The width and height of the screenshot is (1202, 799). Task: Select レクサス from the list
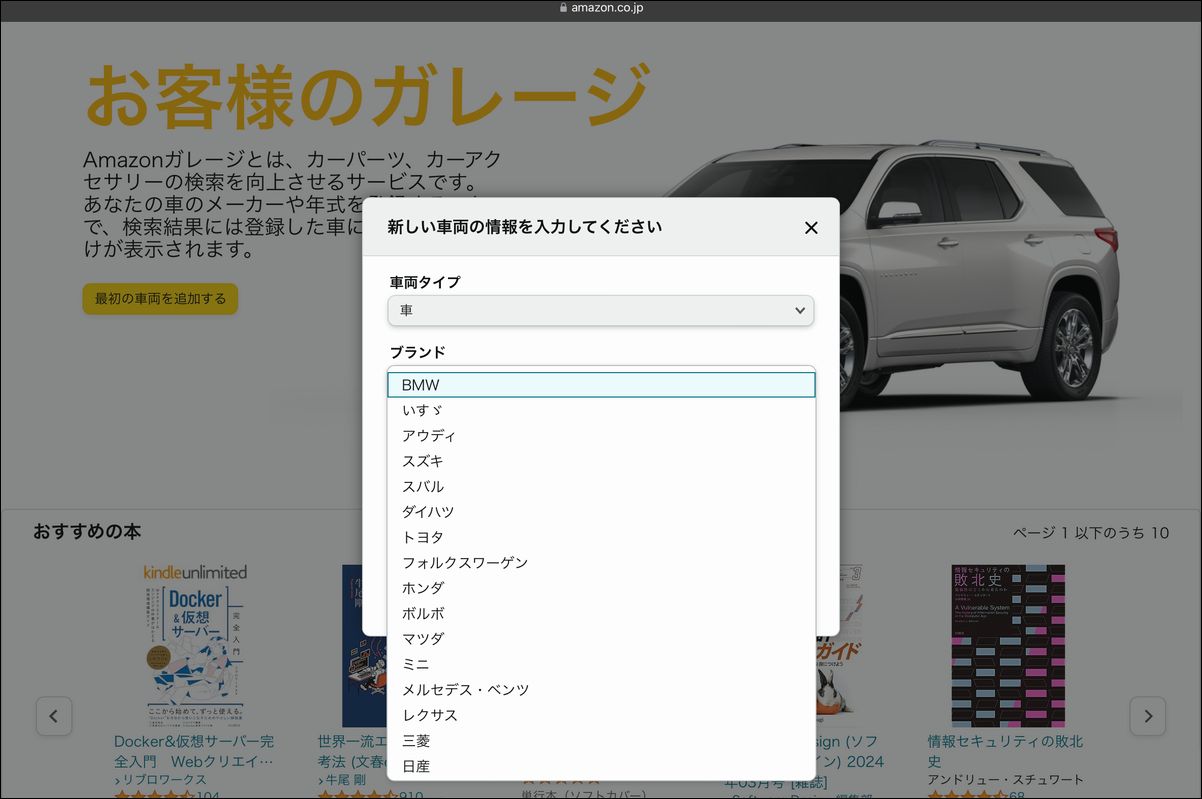click(601, 715)
